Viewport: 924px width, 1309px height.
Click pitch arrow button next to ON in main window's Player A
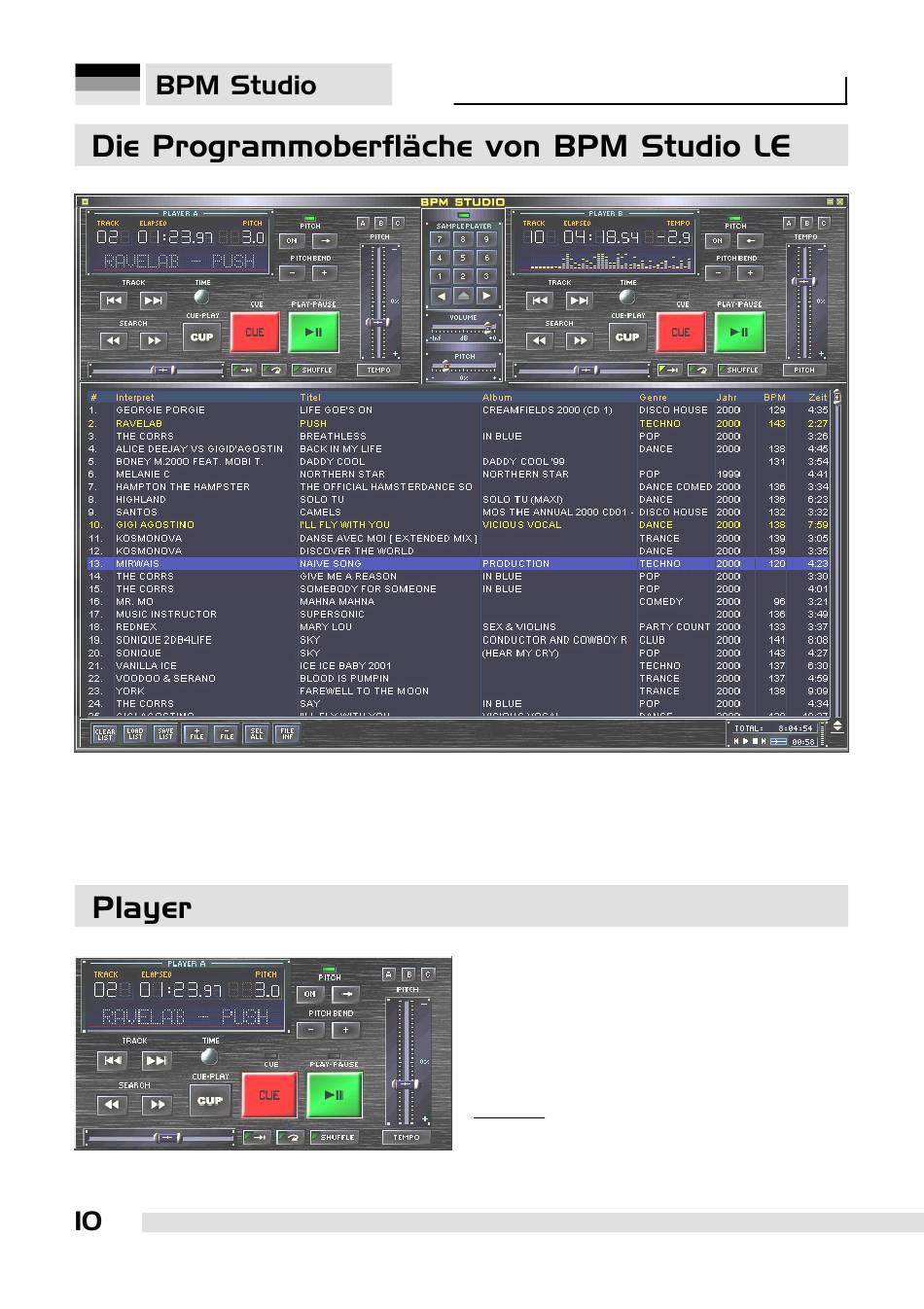325,240
